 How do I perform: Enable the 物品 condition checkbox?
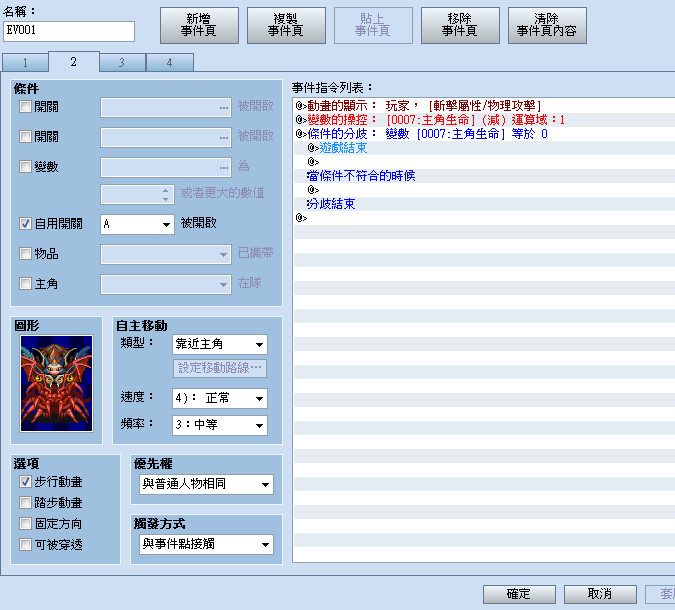[25, 254]
